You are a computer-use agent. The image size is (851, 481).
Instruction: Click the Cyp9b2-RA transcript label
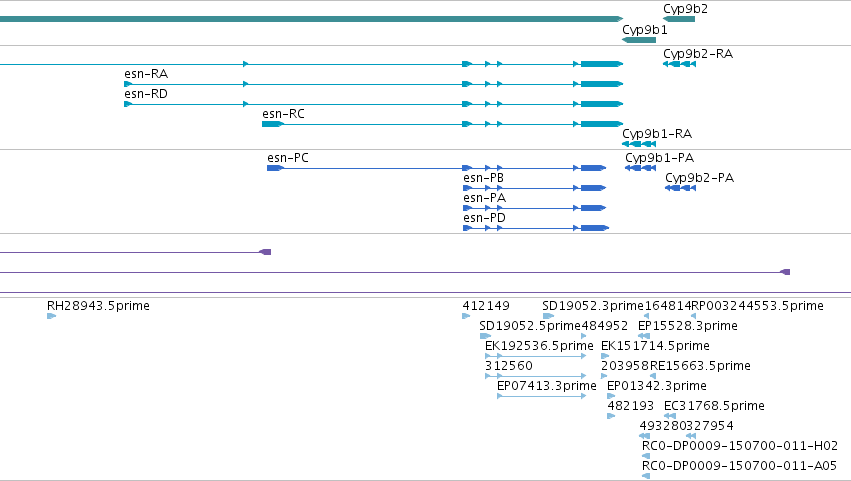(x=698, y=54)
